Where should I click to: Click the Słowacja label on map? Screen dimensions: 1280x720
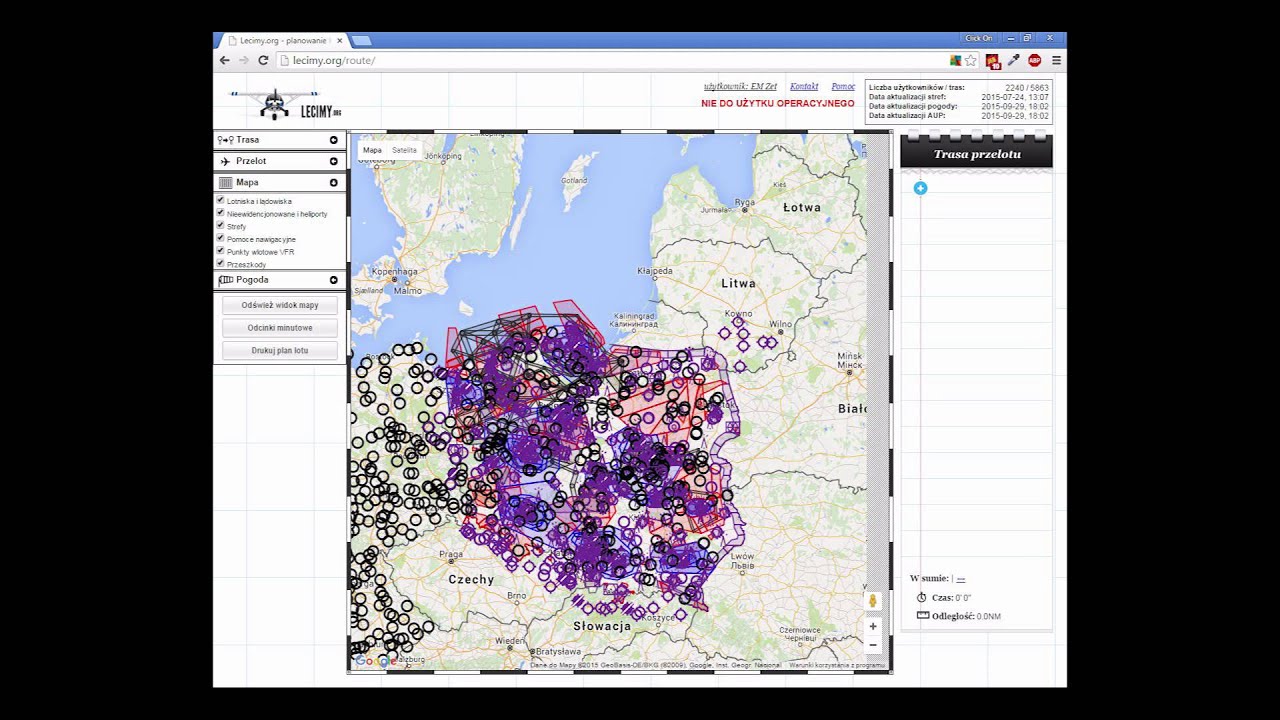click(x=602, y=626)
